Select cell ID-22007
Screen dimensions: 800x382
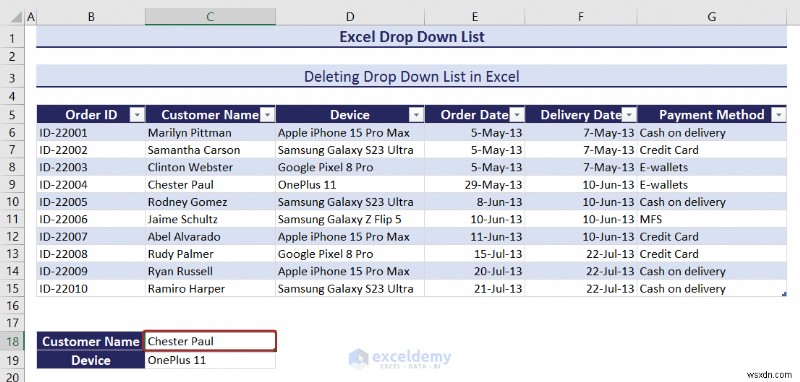click(x=91, y=237)
